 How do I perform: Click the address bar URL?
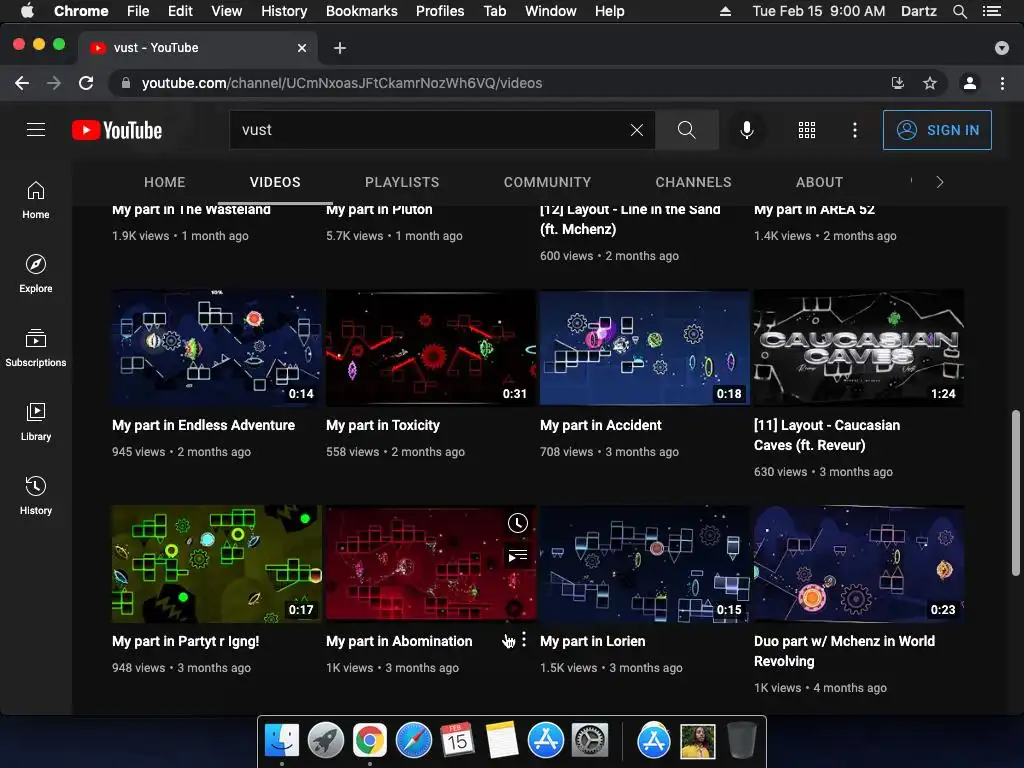(x=342, y=83)
